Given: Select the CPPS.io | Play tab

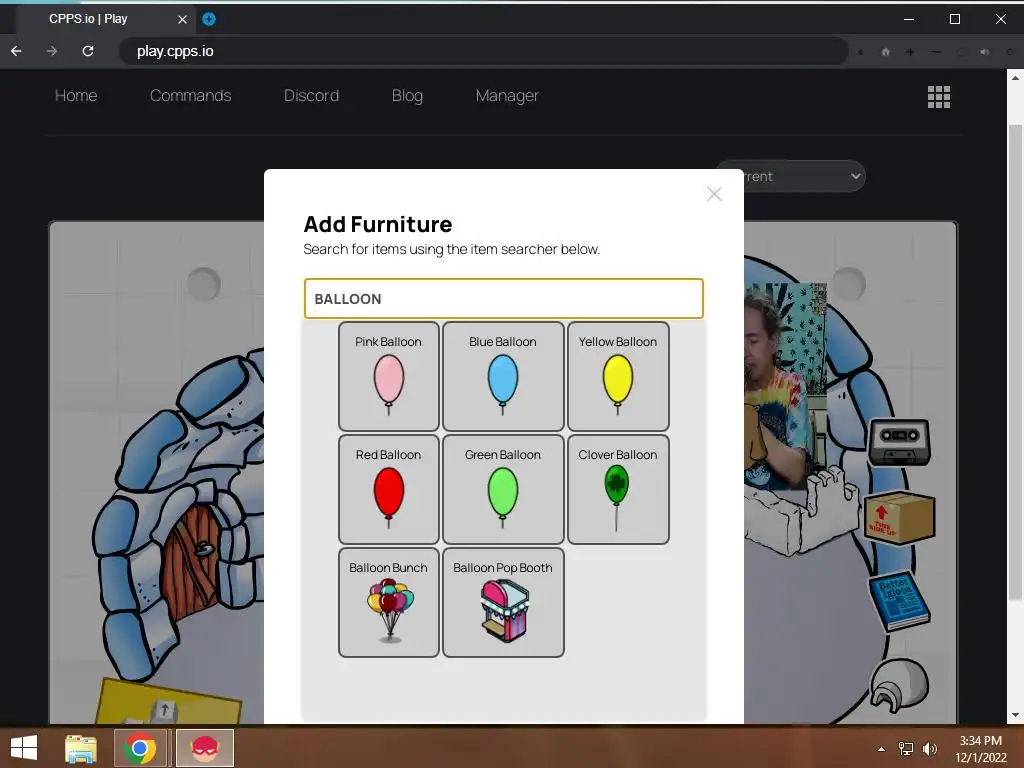Looking at the screenshot, I should (104, 19).
